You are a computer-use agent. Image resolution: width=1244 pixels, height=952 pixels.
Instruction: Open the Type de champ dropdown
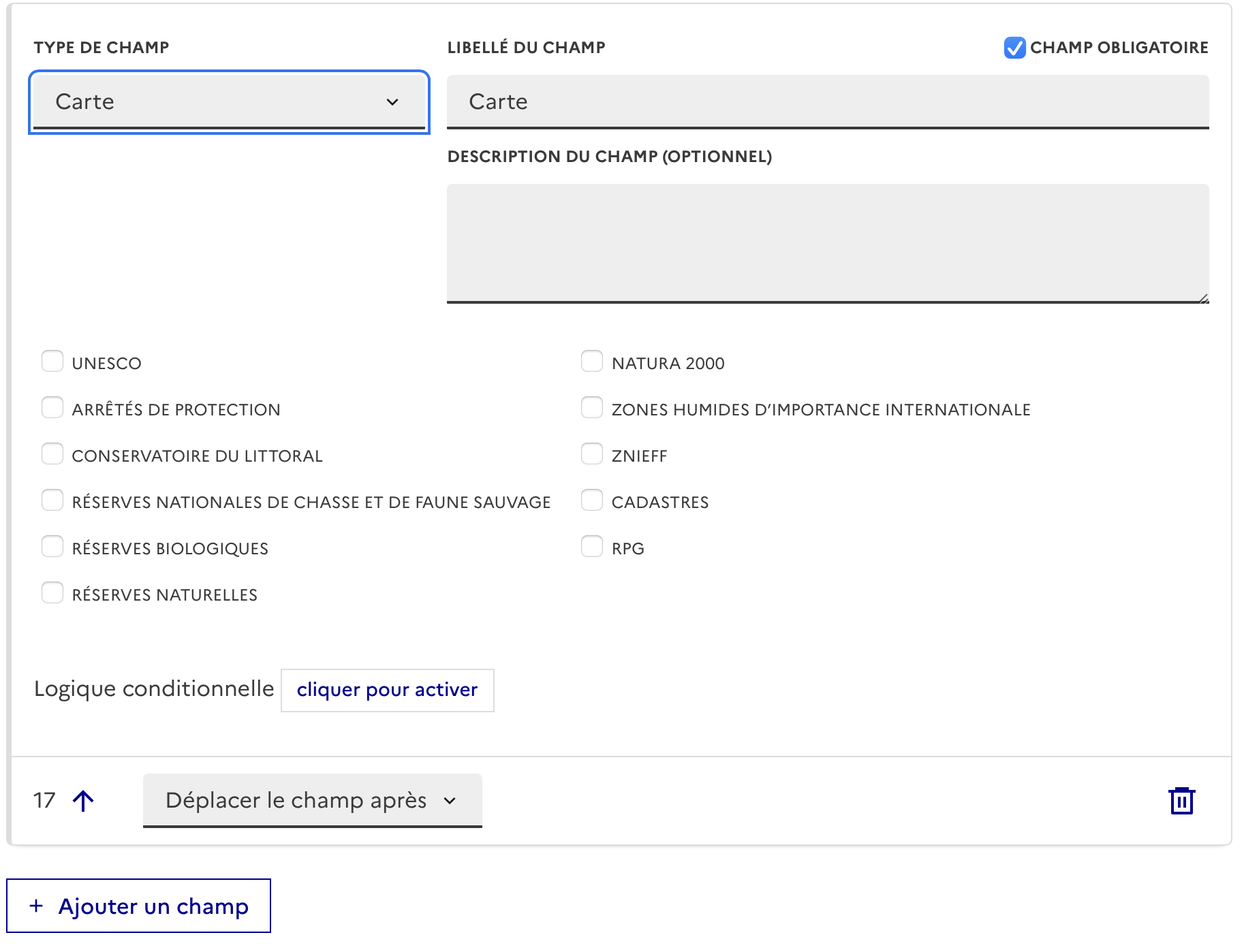229,102
